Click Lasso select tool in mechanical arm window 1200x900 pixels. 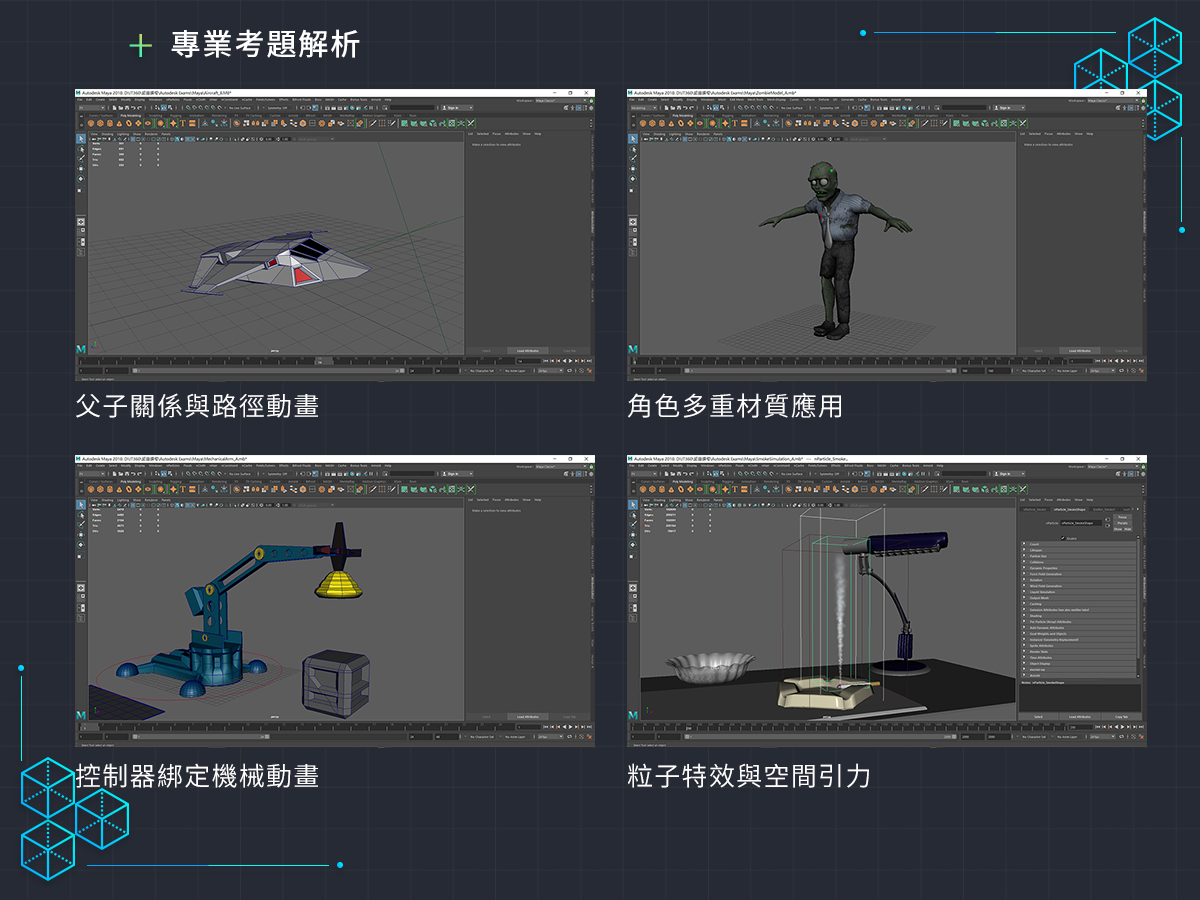[82, 514]
